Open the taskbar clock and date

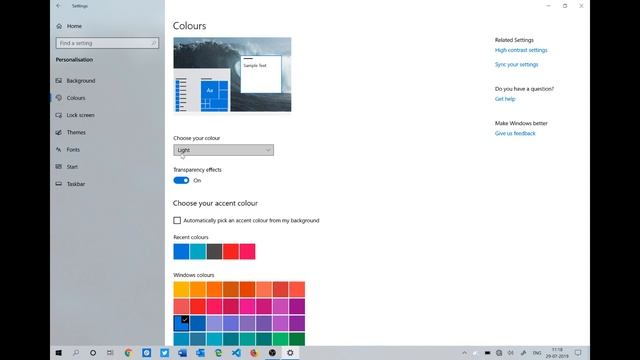pyautogui.click(x=557, y=353)
